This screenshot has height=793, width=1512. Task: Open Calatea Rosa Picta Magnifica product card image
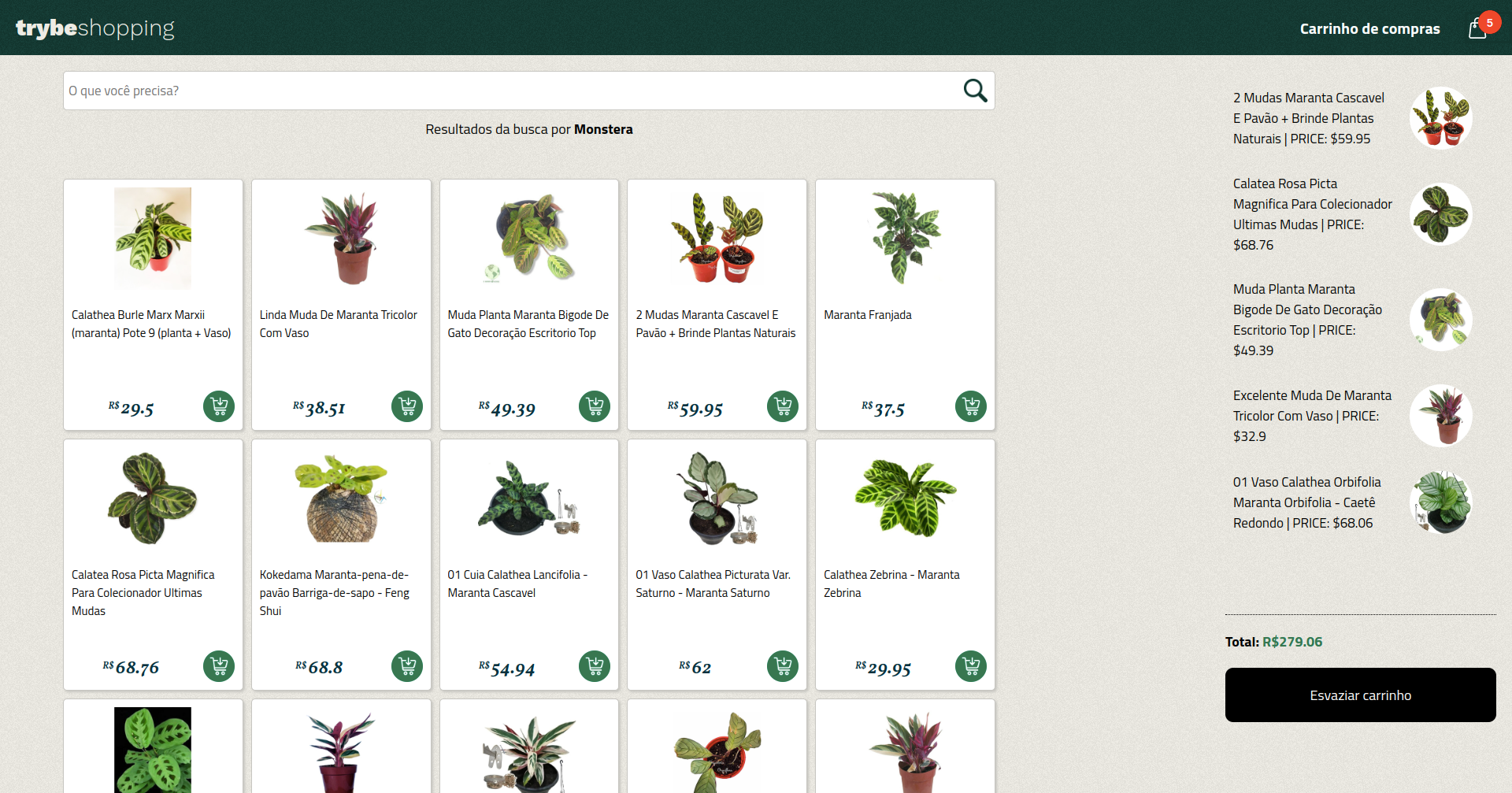coord(153,498)
